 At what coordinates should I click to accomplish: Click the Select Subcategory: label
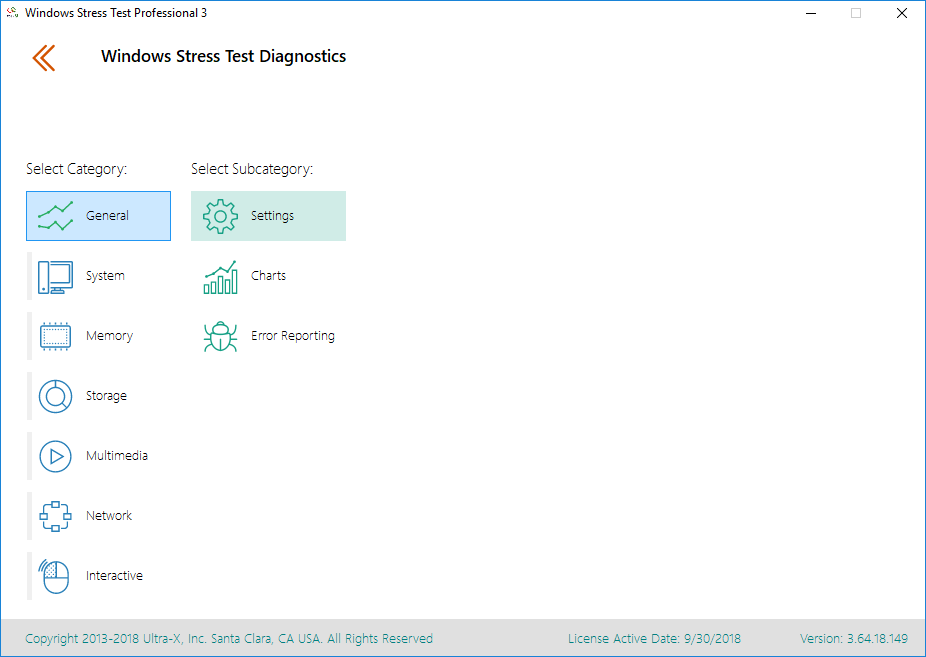[252, 169]
